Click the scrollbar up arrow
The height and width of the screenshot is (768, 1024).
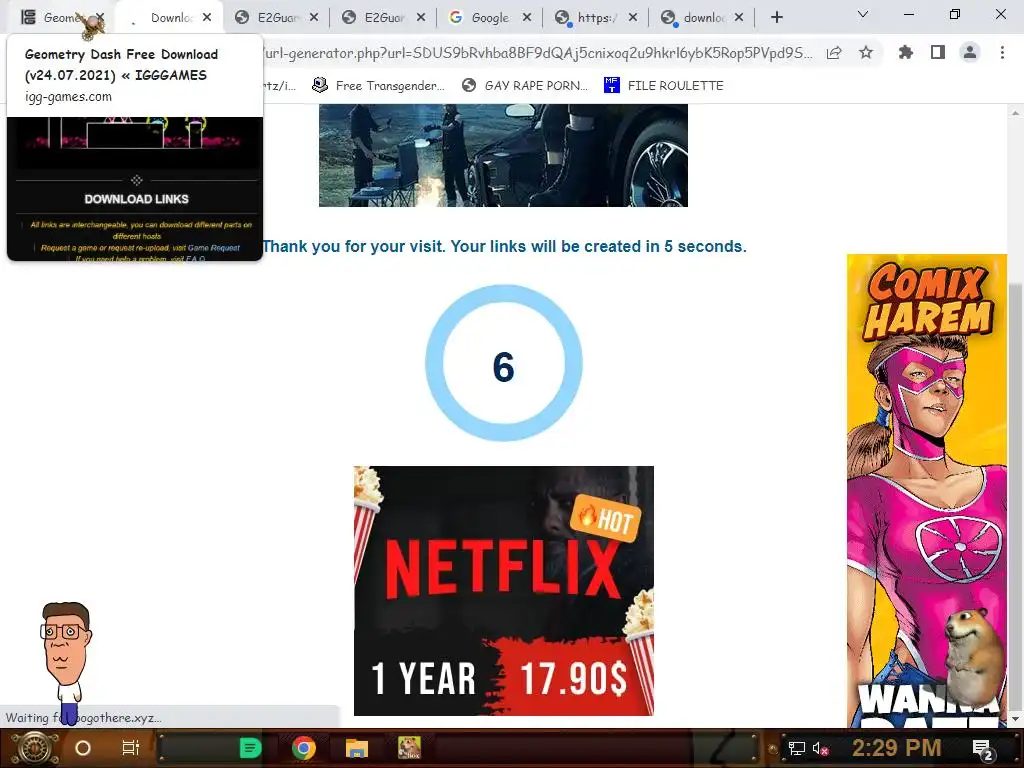(1014, 113)
